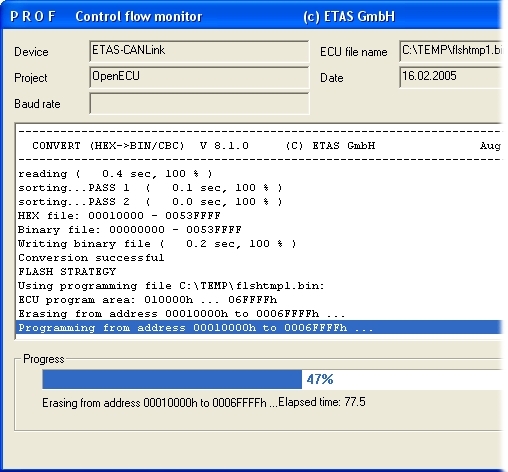This screenshot has height=472, width=508.
Task: Select the FLASH STRATEGY log line
Action: [x=259, y=272]
